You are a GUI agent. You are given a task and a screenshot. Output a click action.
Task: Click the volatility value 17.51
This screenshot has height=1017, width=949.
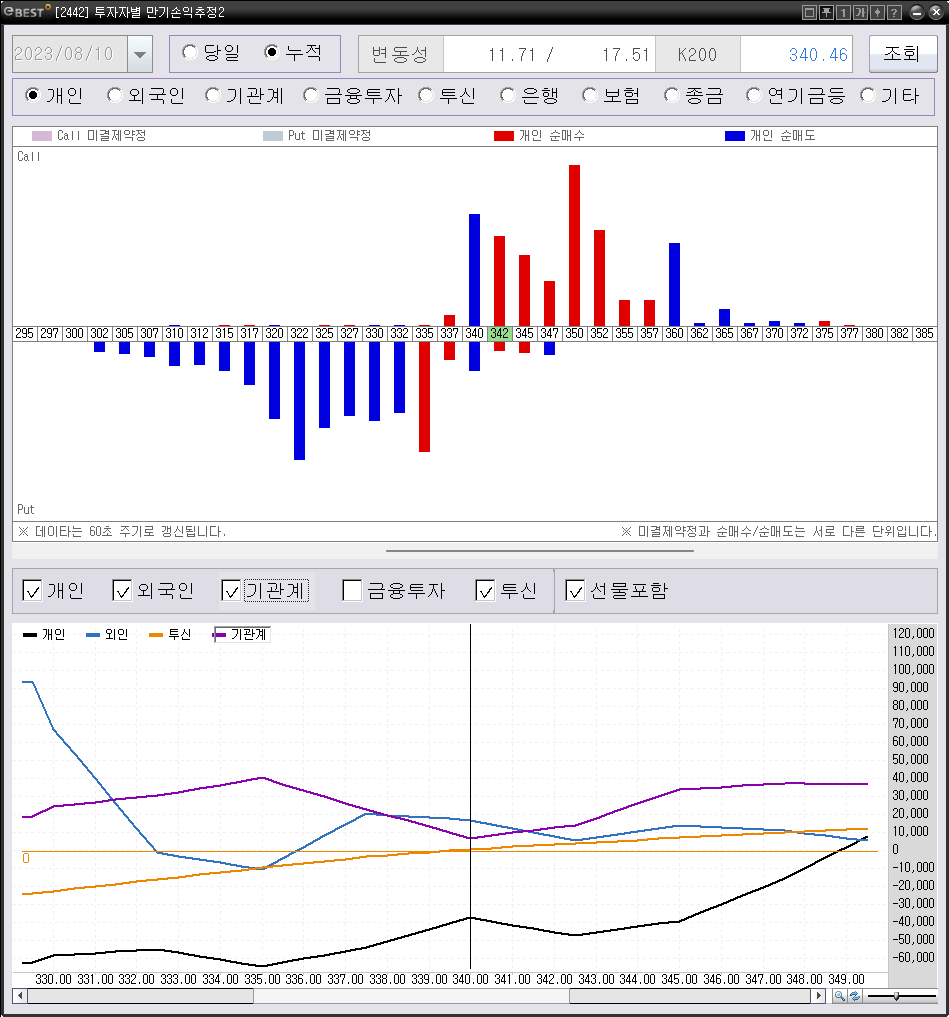(x=626, y=54)
